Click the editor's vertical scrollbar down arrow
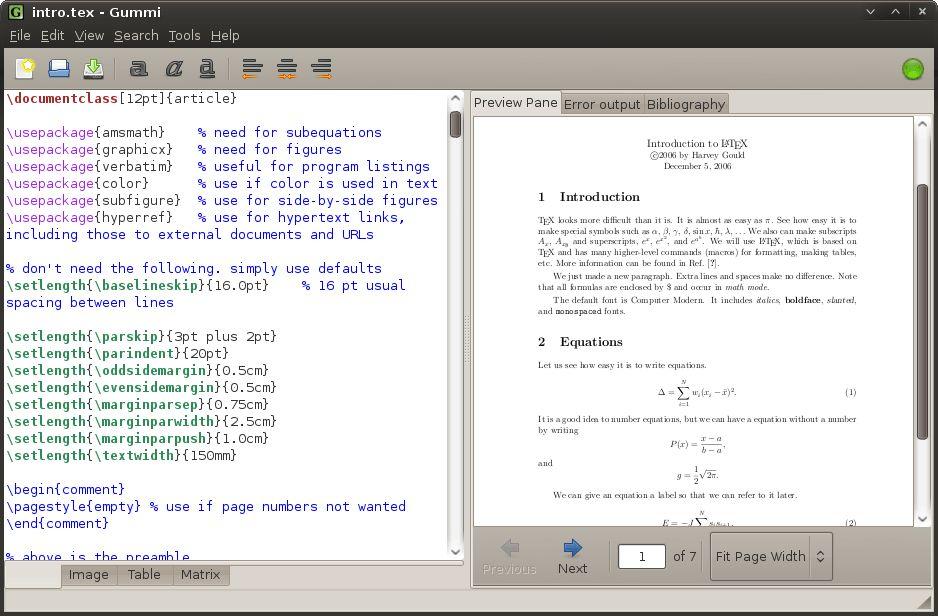Image resolution: width=938 pixels, height=616 pixels. click(x=455, y=551)
